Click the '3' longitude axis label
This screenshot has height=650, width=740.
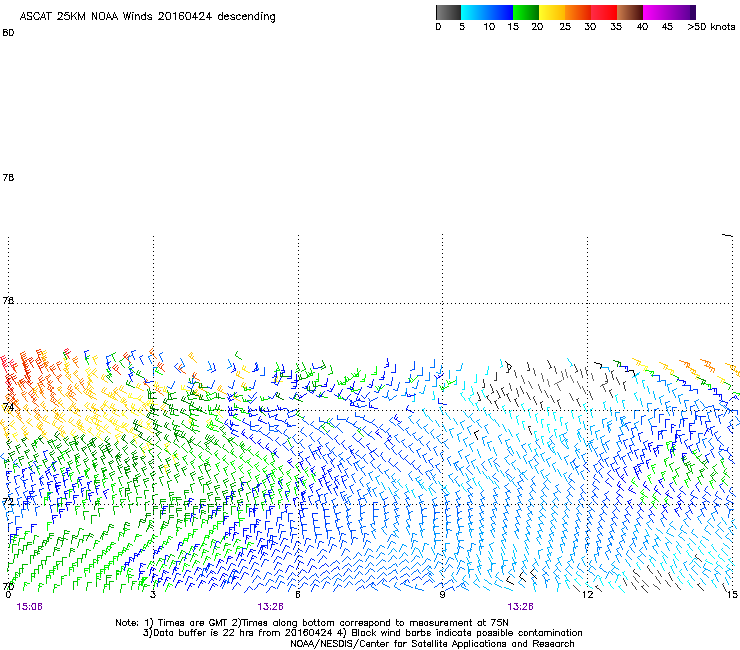pos(153,595)
